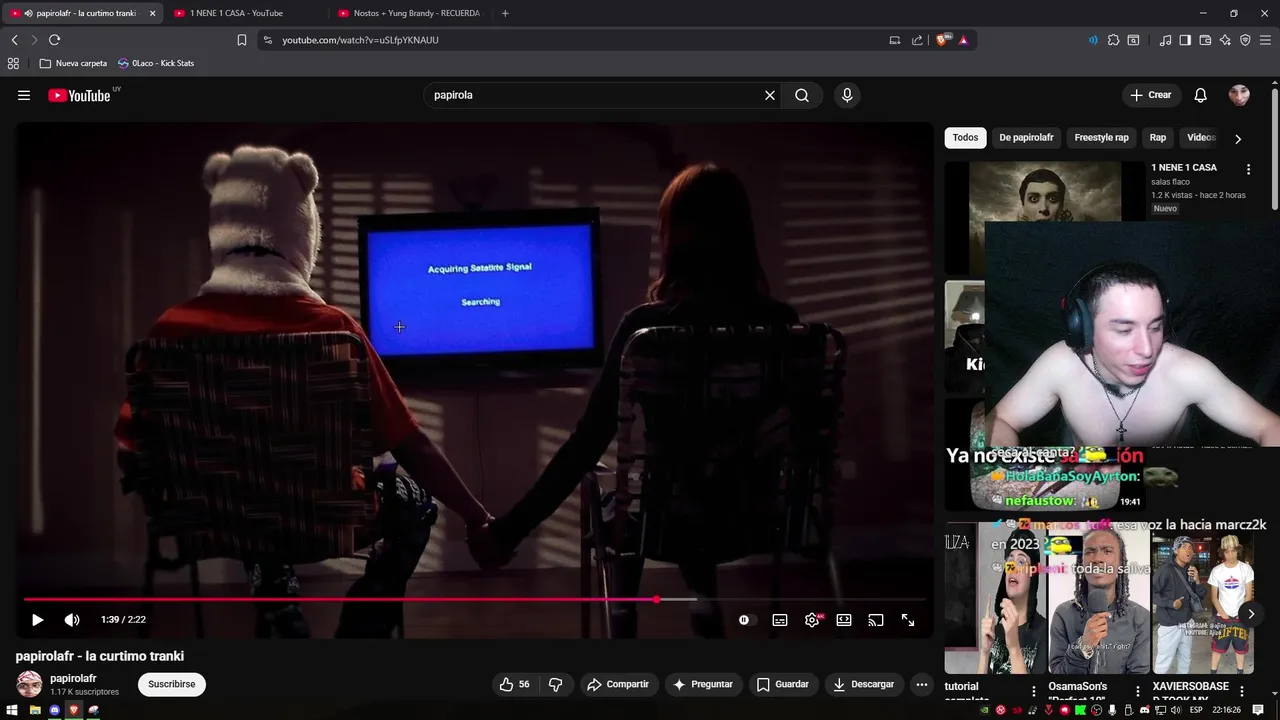The image size is (1280, 720).
Task: Open the Windows Start menu
Action: pos(13,710)
